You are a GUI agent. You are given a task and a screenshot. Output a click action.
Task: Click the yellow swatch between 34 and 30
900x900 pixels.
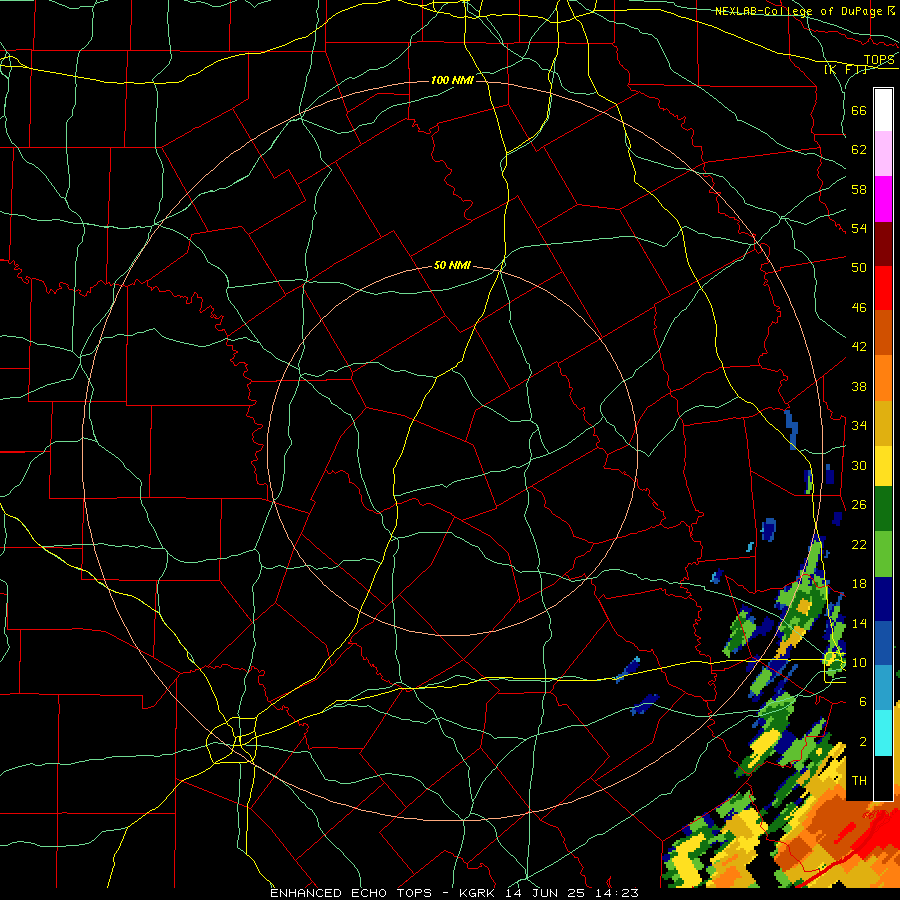tap(883, 465)
